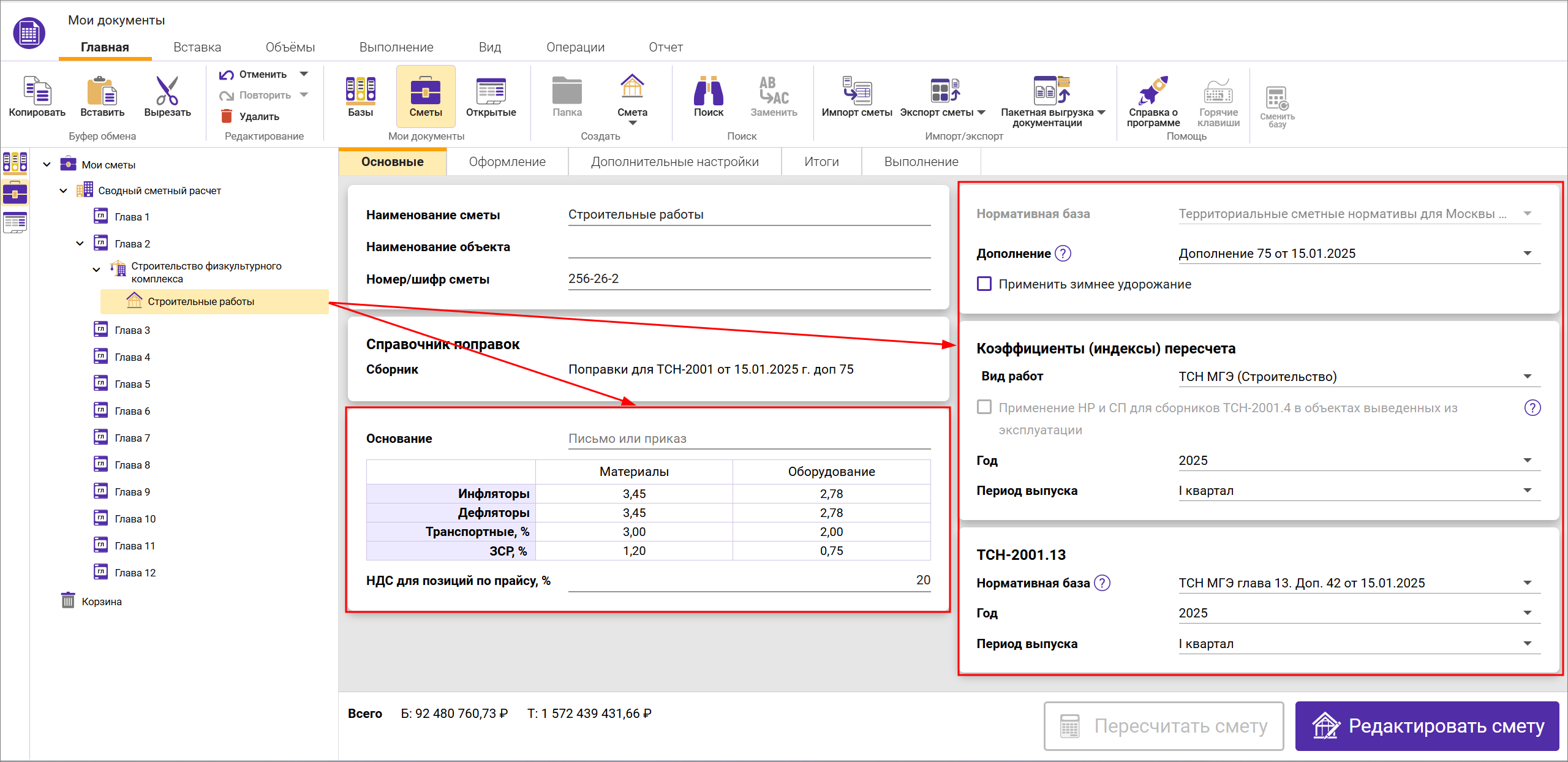The height and width of the screenshot is (762, 1568).
Task: Expand the Экспорт сметы dropdown arrow
Action: coord(981,113)
